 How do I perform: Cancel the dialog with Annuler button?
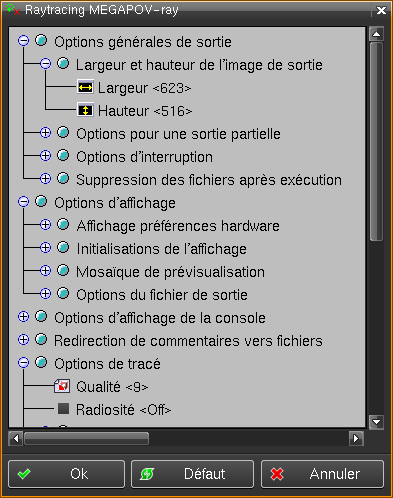tap(322, 474)
